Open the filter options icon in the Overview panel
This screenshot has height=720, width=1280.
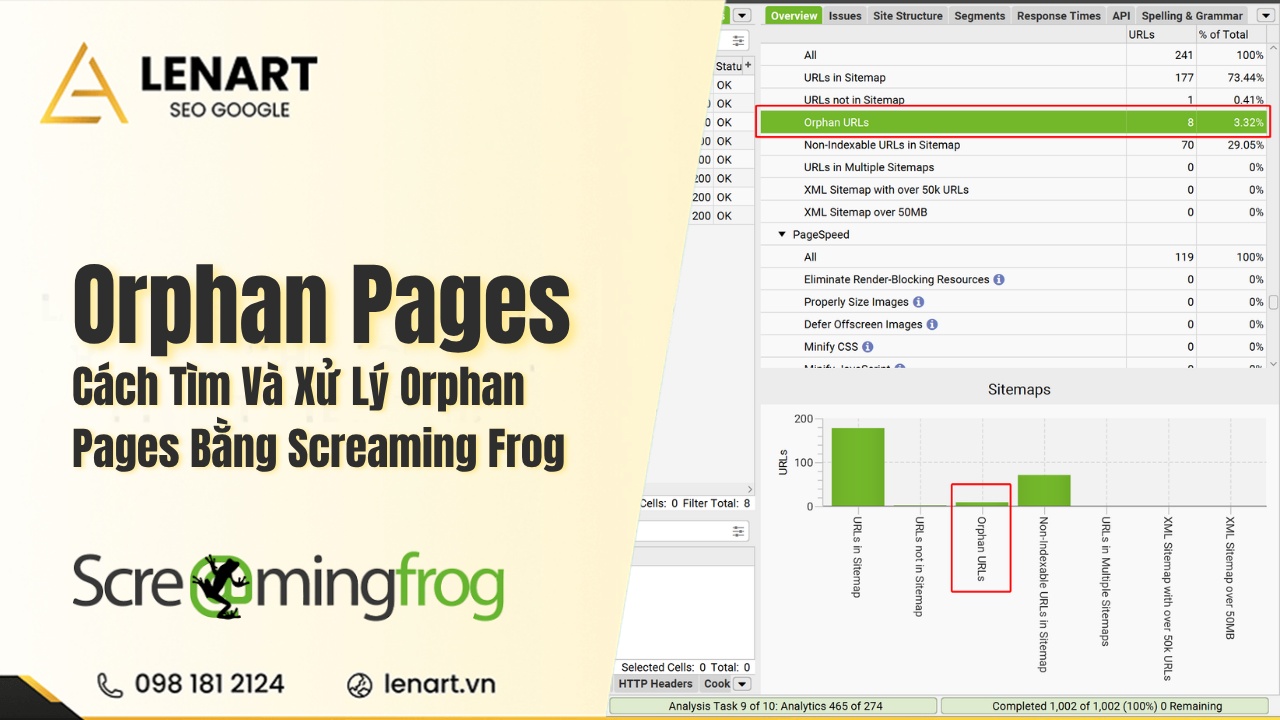coord(736,40)
